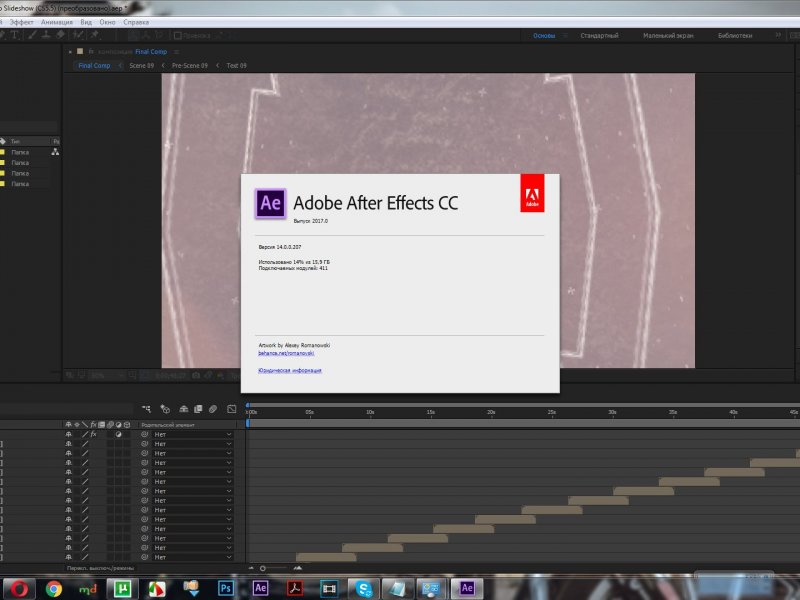Viewport: 800px width, 600px height.
Task: Select the Roto Brush tool
Action: (x=78, y=35)
